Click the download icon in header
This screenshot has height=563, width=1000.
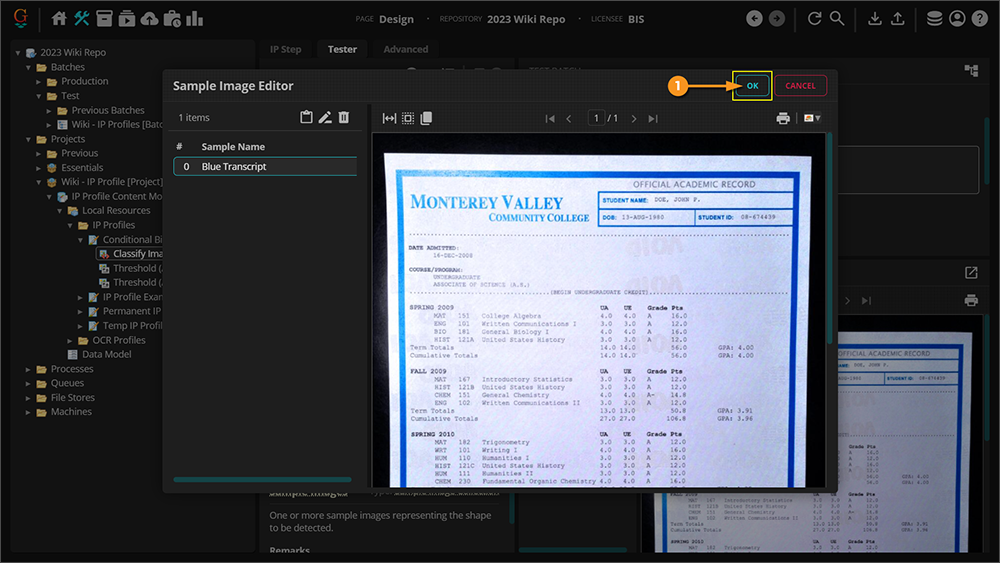(875, 19)
